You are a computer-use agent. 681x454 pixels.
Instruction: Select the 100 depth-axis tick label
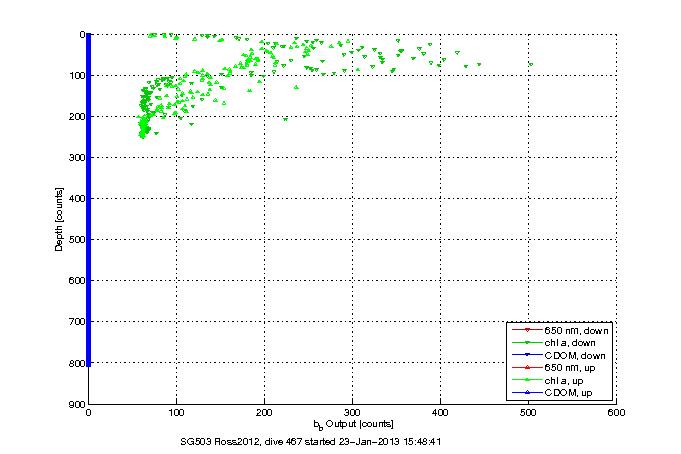point(76,76)
